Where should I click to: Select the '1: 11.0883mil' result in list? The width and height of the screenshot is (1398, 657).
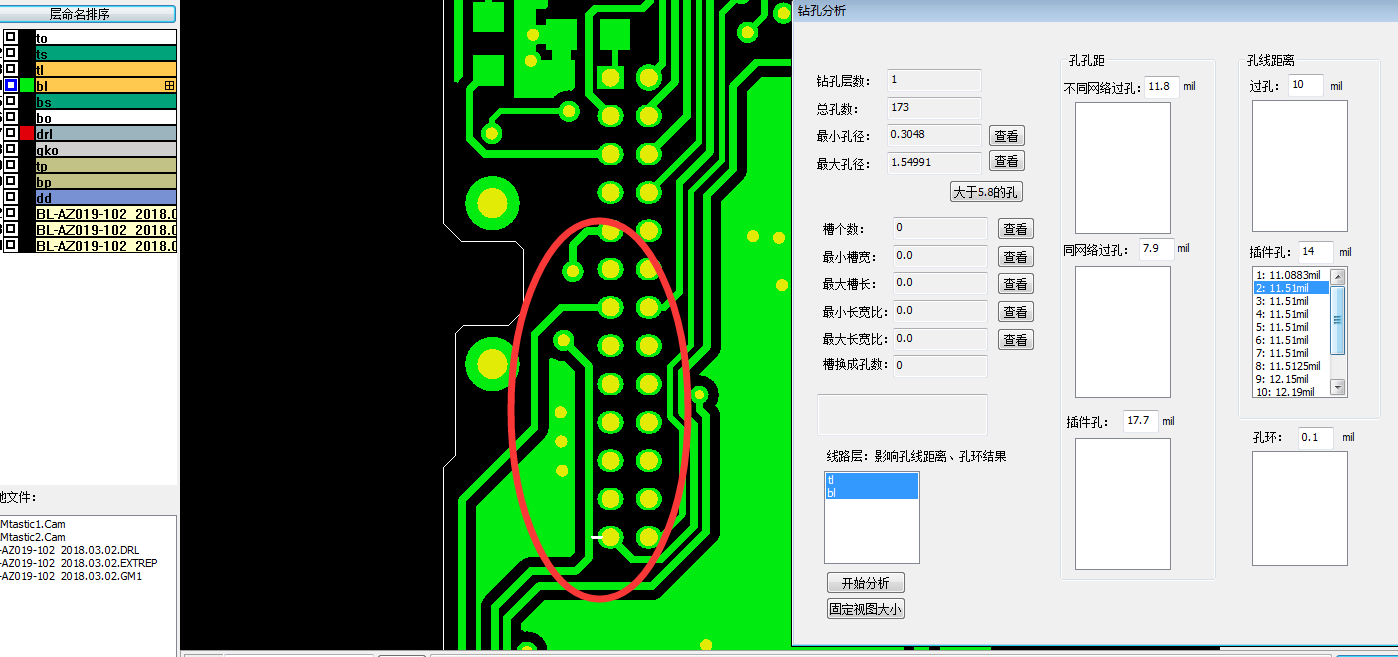tap(1290, 275)
